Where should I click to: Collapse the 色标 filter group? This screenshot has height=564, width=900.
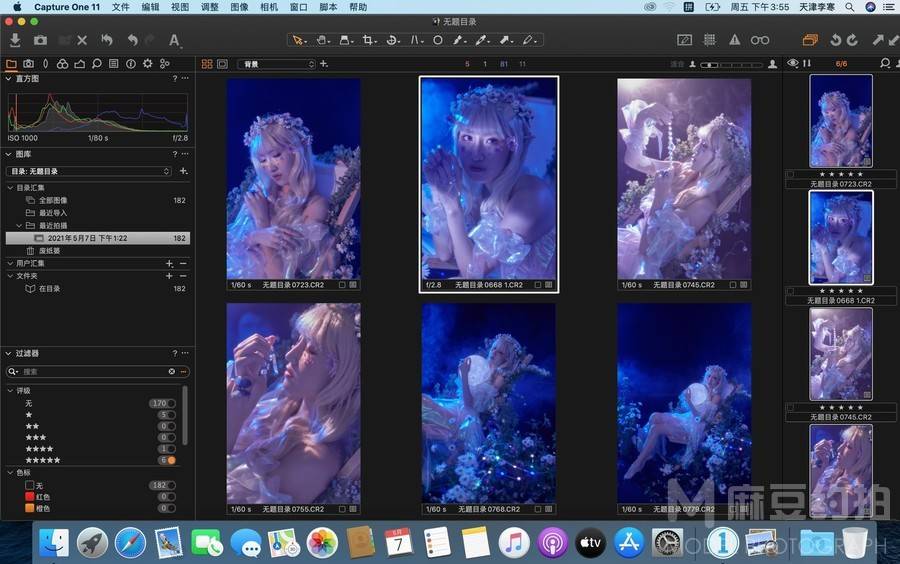click(x=10, y=473)
